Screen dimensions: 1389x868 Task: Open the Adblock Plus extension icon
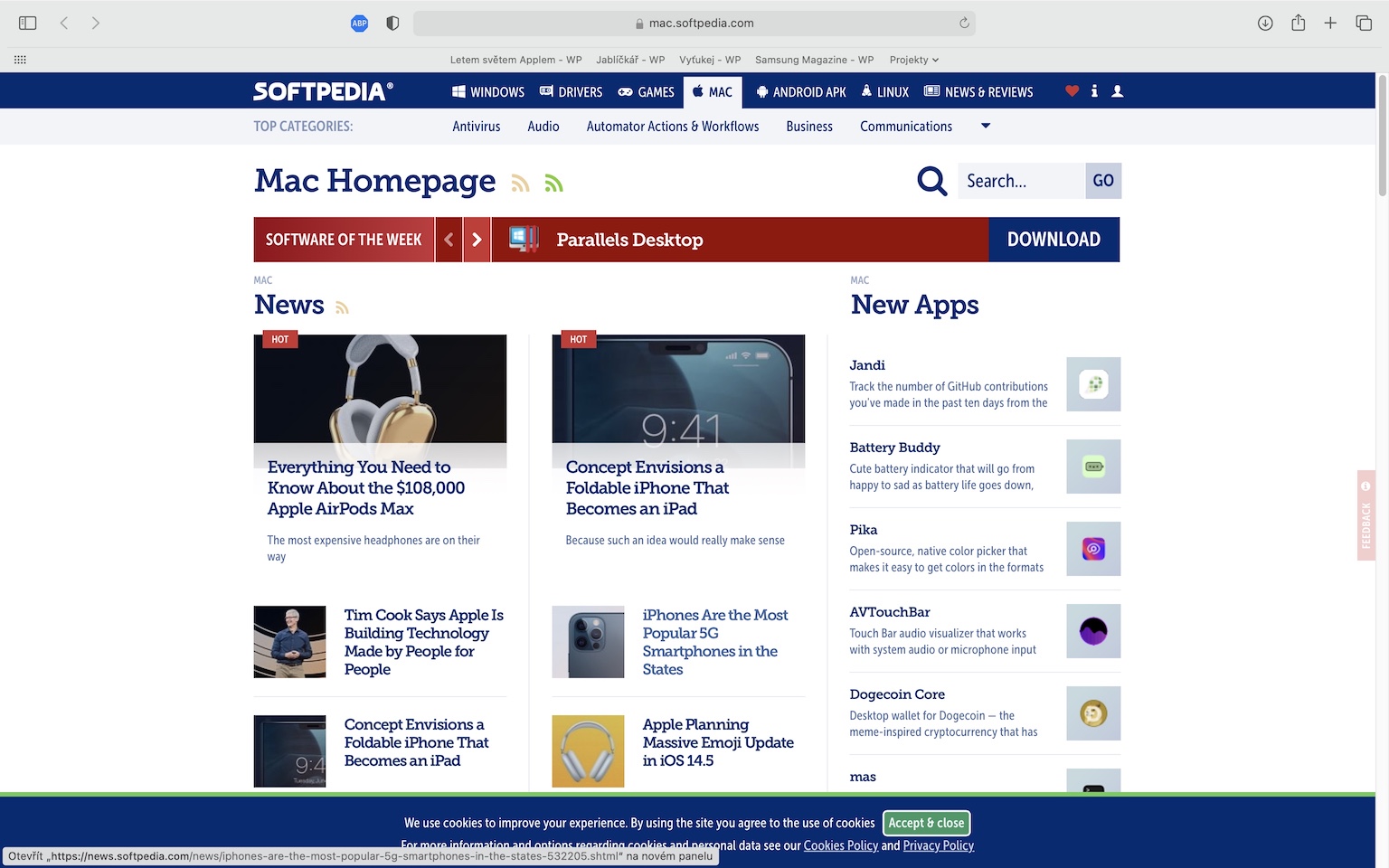click(x=359, y=24)
